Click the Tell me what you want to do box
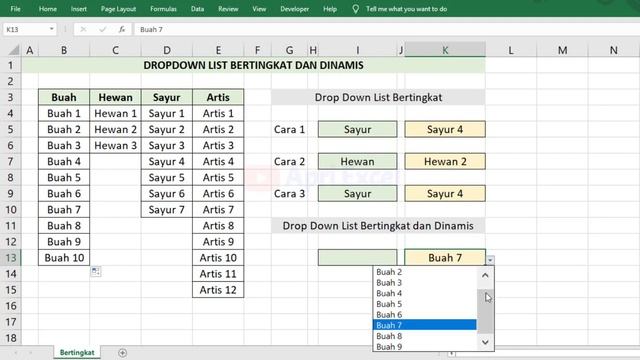This screenshot has height=360, width=640. tap(406, 9)
